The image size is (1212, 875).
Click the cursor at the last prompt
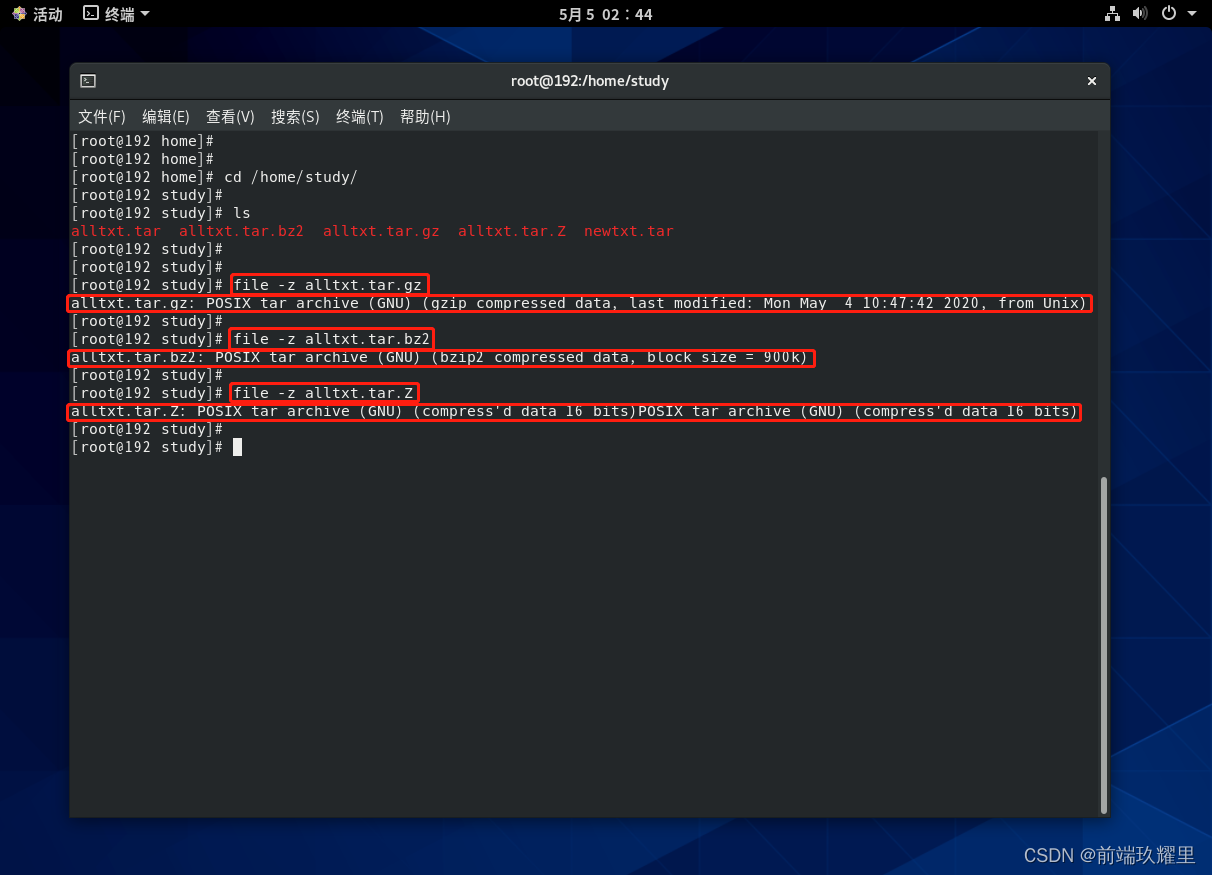[x=237, y=447]
